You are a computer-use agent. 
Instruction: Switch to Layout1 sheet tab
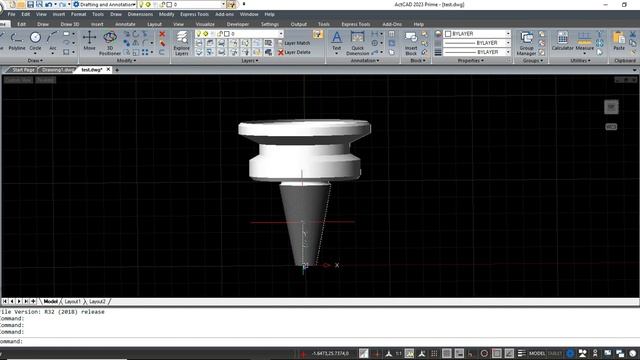72,302
